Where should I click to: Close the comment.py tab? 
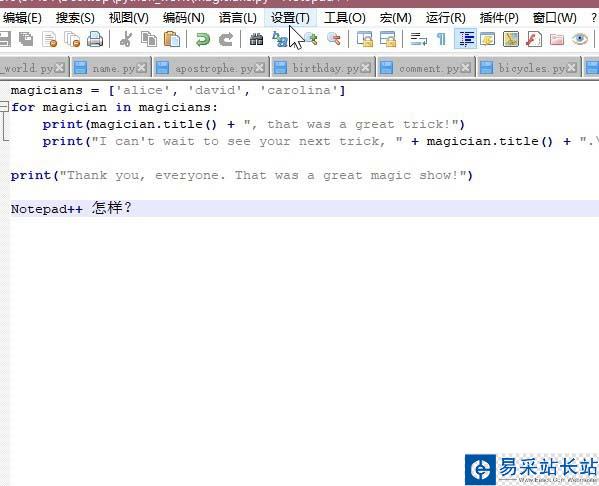tap(466, 68)
